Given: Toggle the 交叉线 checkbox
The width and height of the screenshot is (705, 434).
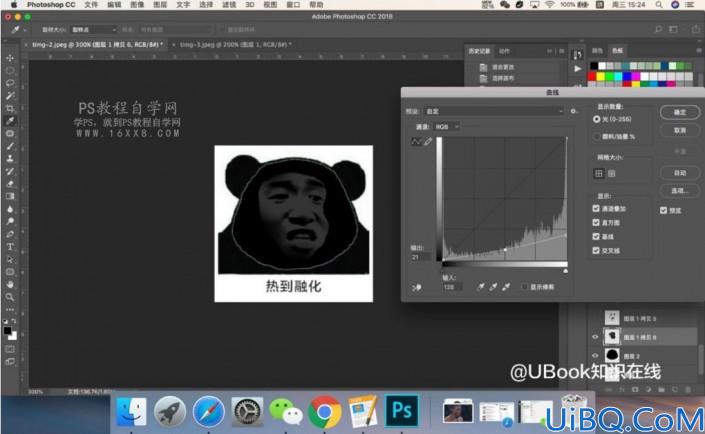Looking at the screenshot, I should point(596,251).
